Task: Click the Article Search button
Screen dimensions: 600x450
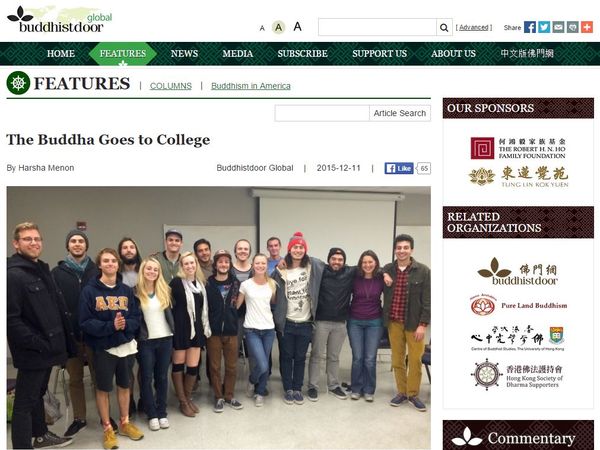Action: tap(400, 113)
